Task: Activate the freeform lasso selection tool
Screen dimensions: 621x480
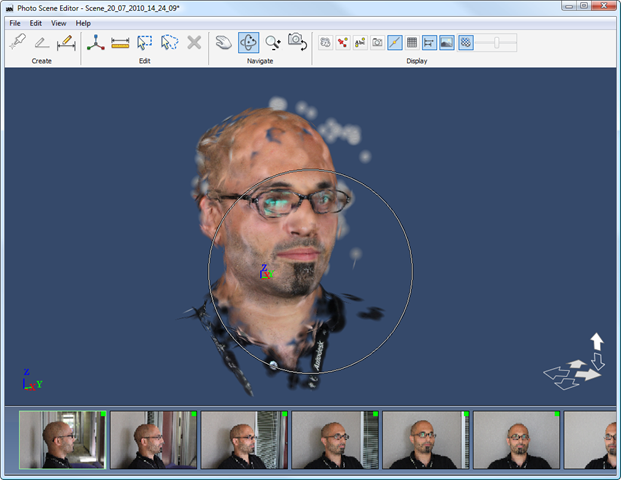Action: (x=169, y=42)
